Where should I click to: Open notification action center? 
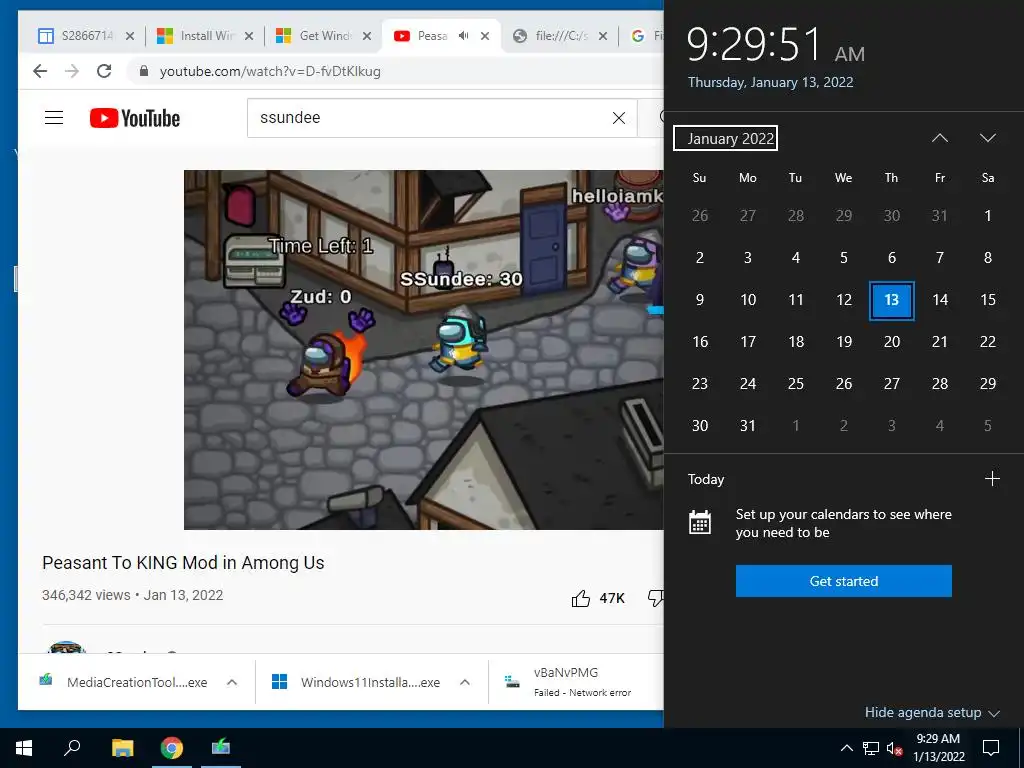point(991,748)
